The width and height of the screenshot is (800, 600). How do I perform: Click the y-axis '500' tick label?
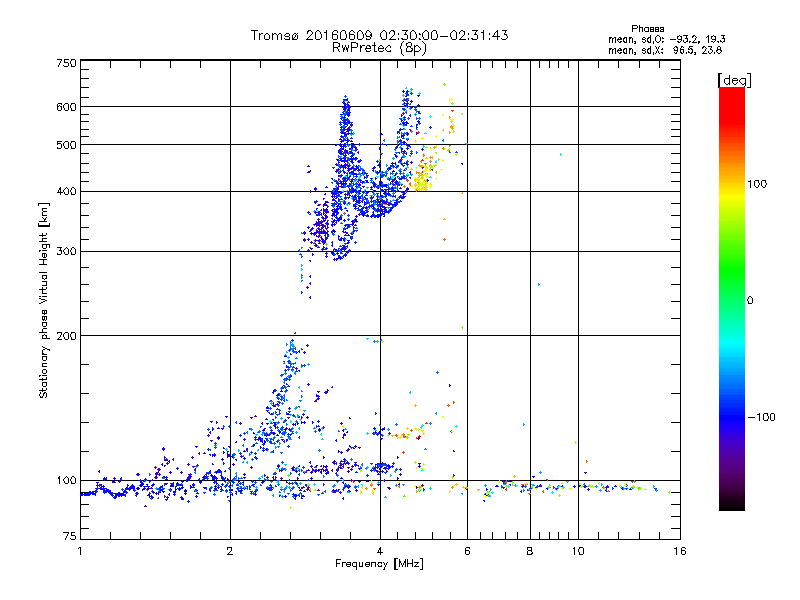pos(66,145)
